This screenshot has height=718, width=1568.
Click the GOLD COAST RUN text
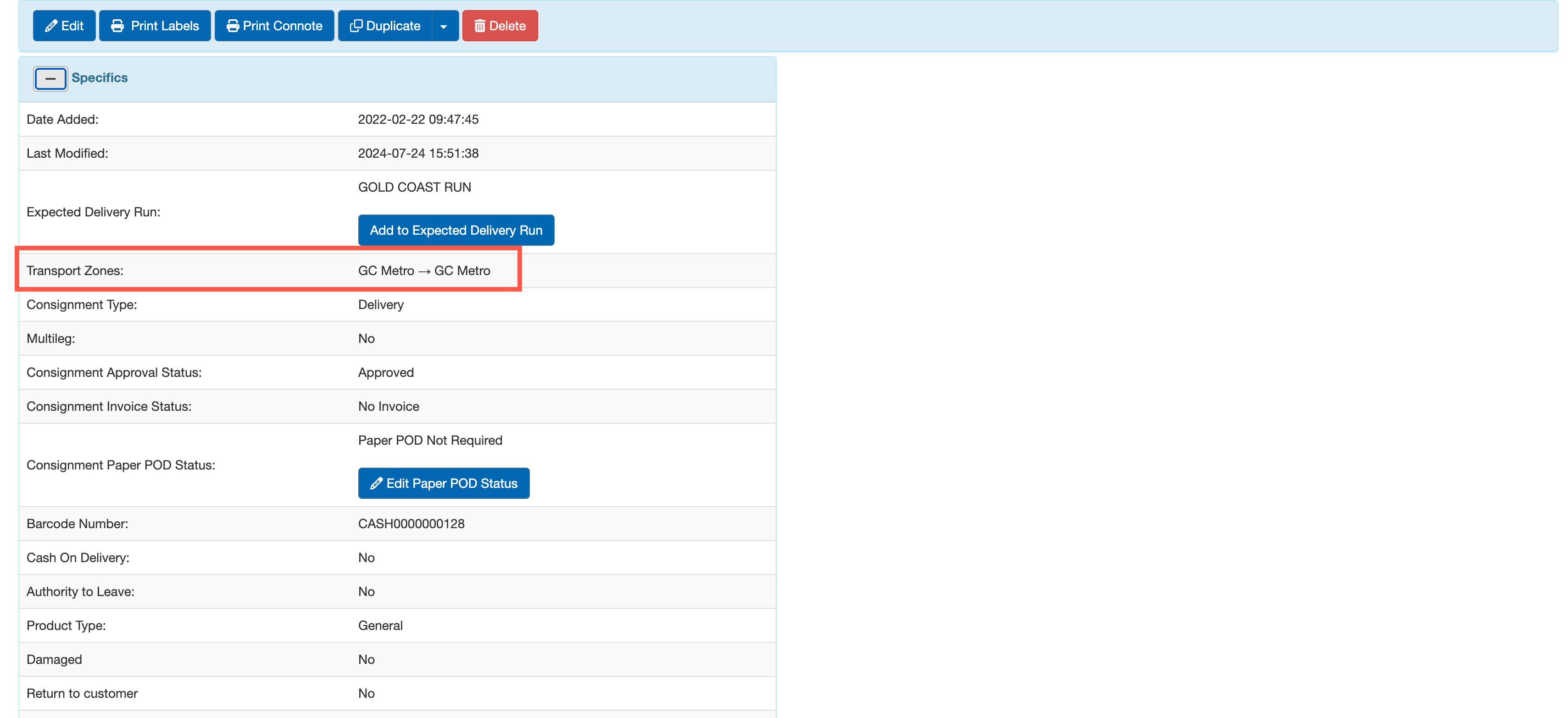pos(414,188)
